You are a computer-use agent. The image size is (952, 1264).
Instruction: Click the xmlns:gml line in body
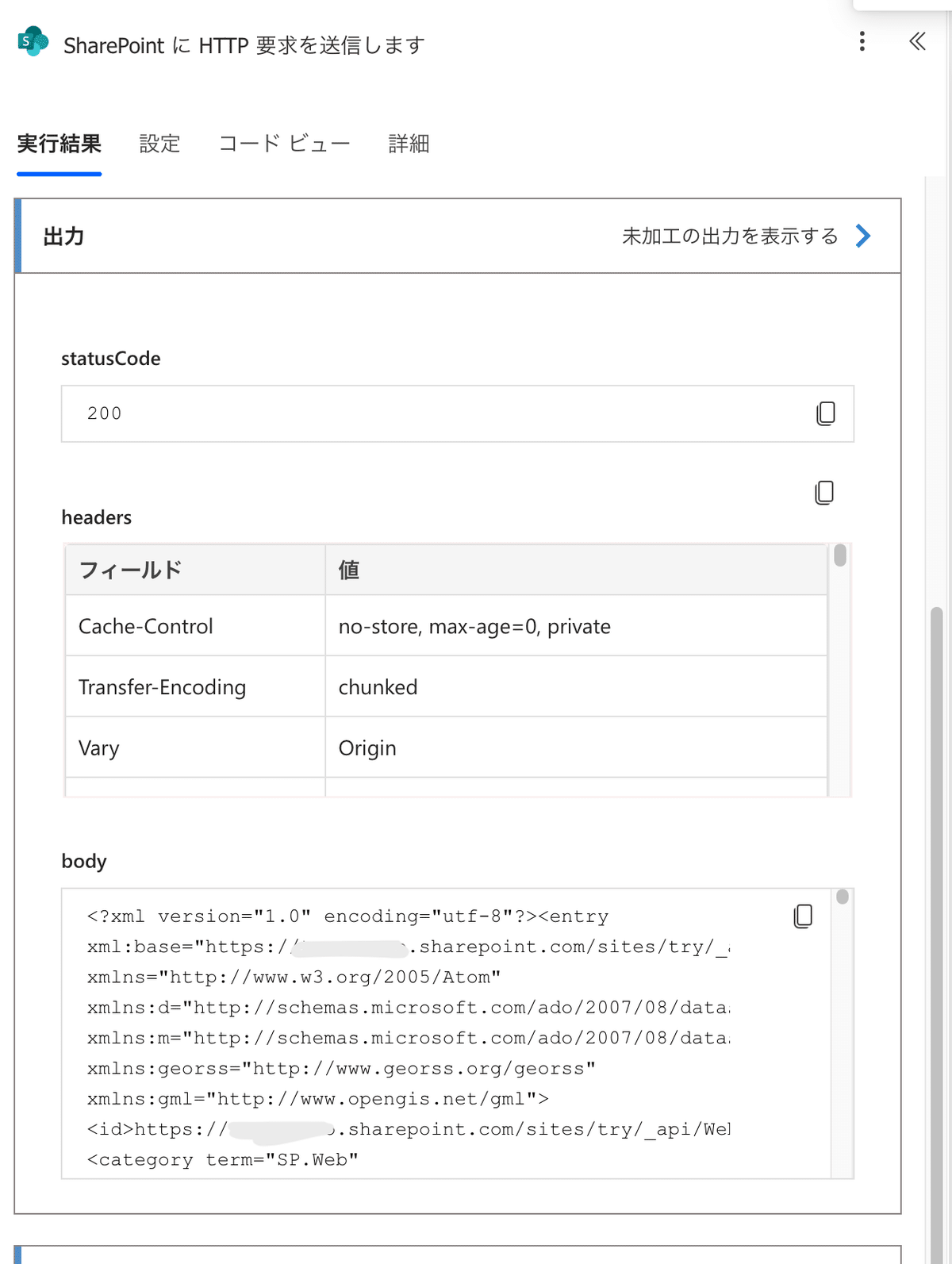click(318, 1099)
